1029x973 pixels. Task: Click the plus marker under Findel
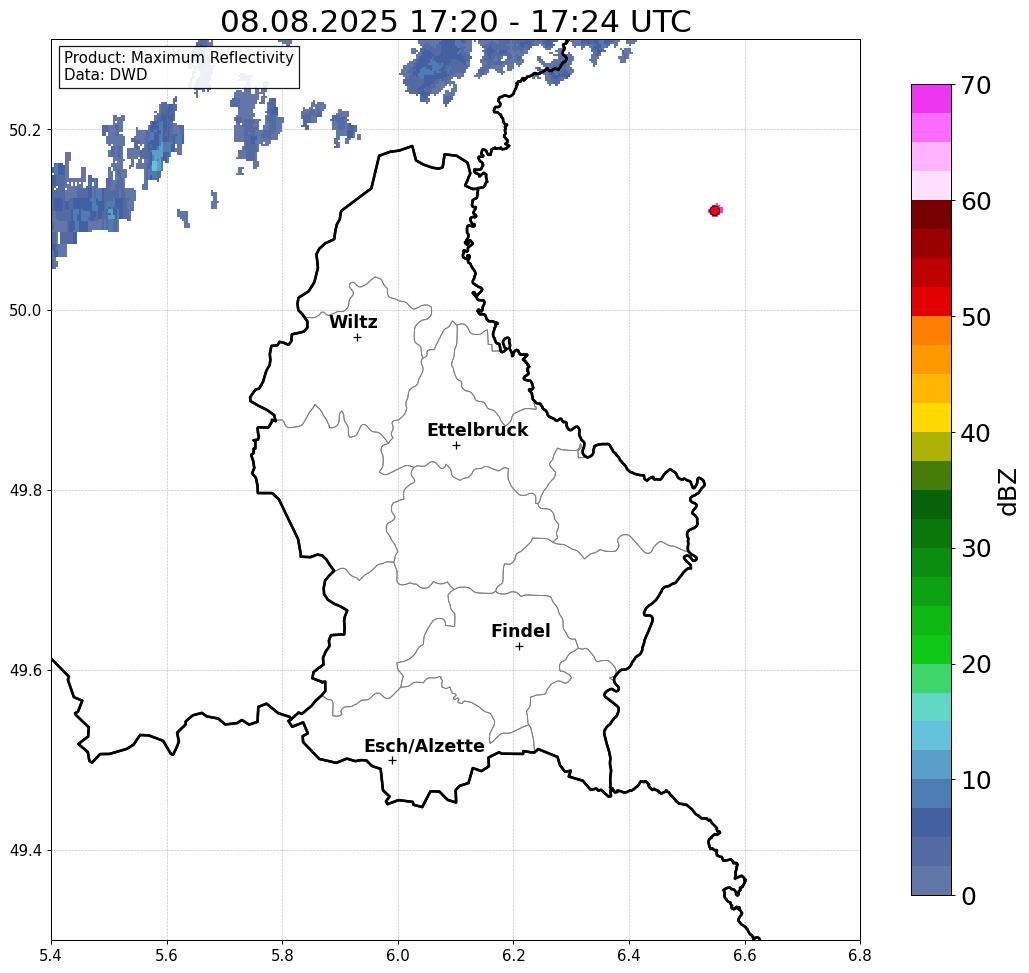click(519, 647)
